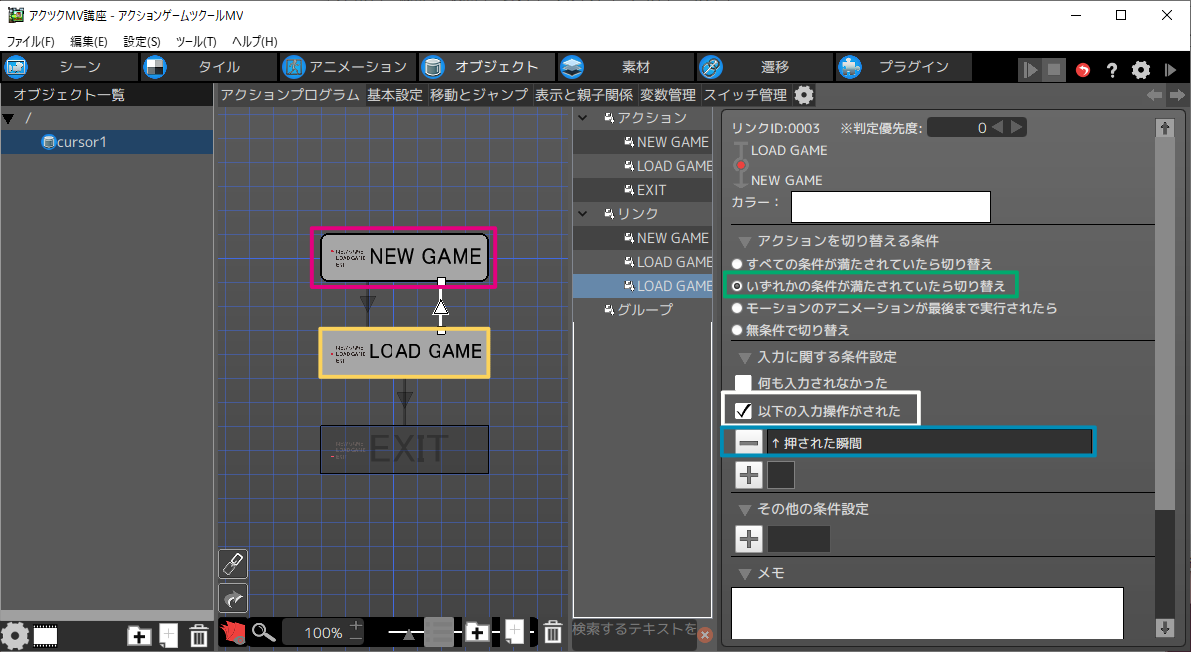Click the magnifier zoom icon below the canvas

click(263, 632)
